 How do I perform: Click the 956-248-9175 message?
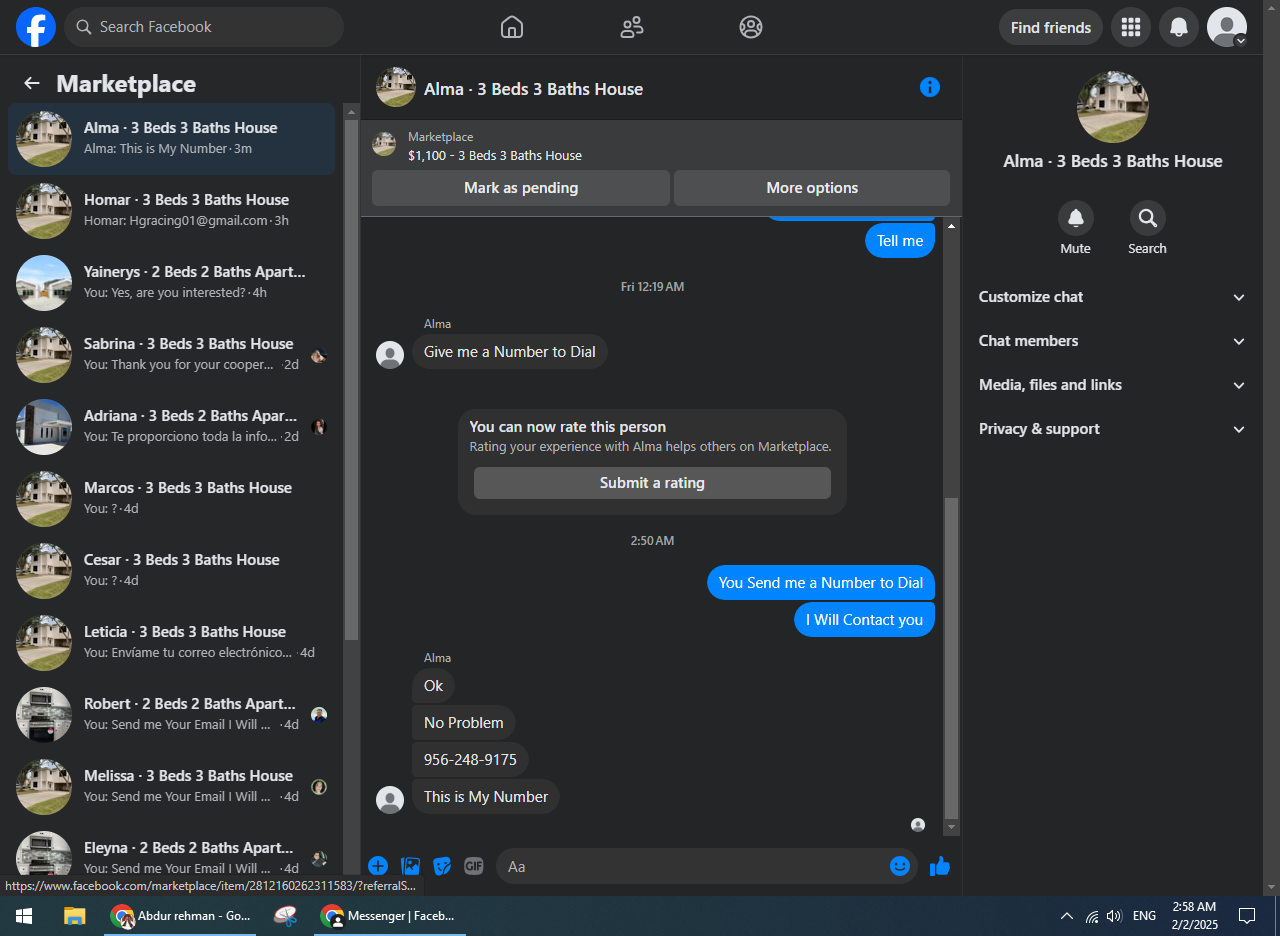pyautogui.click(x=470, y=760)
